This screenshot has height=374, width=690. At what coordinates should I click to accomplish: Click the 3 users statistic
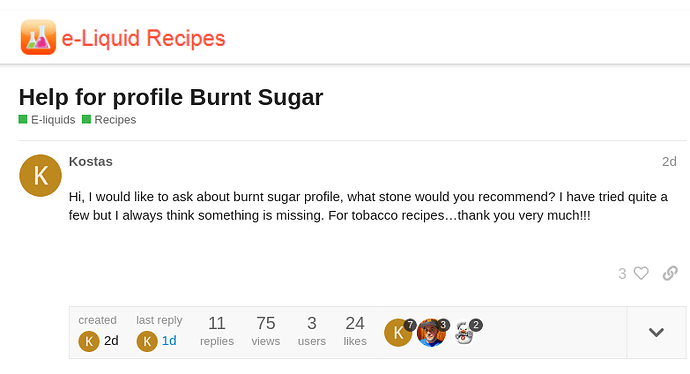312,330
